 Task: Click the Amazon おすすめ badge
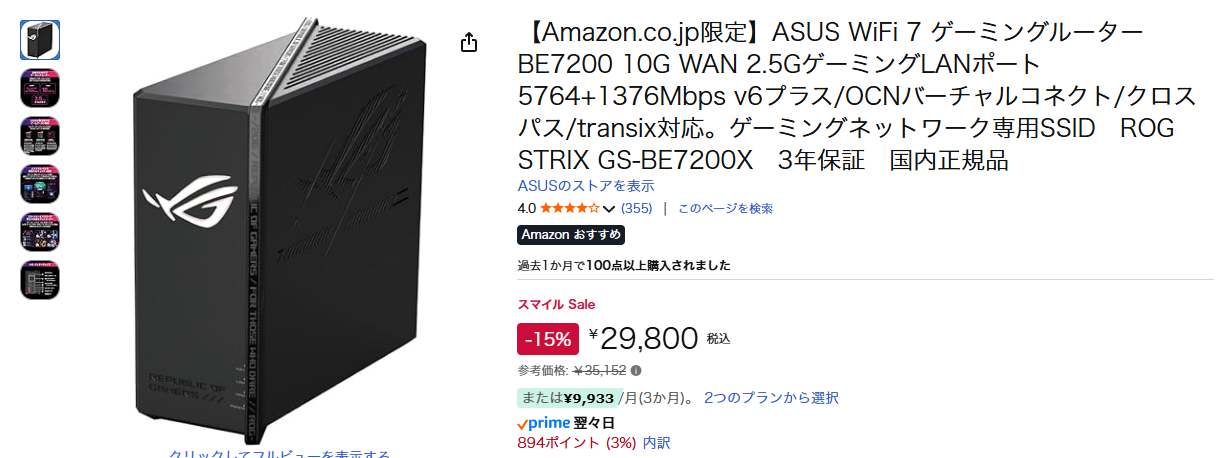click(571, 235)
